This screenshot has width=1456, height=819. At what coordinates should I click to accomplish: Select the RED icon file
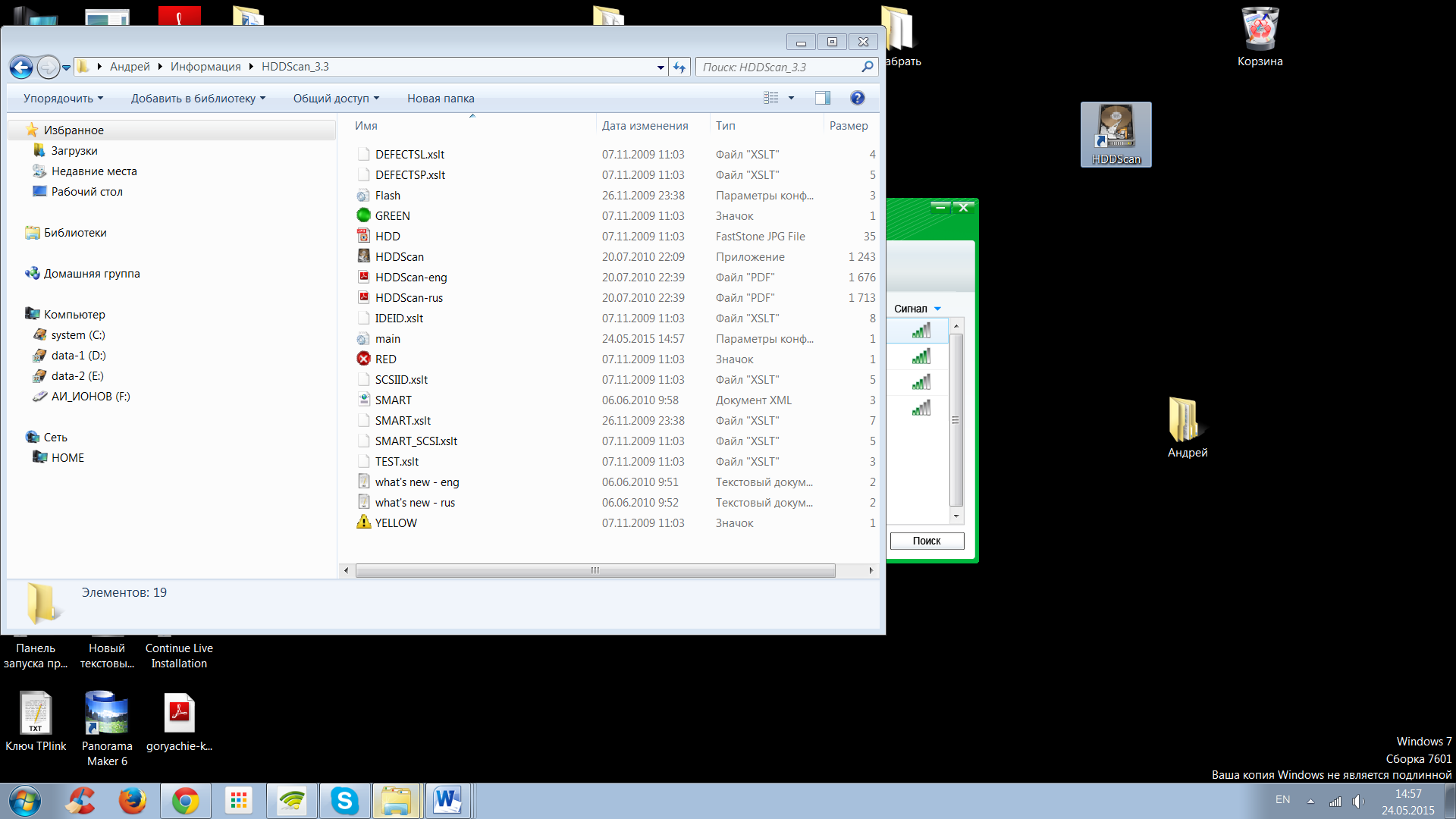(364, 359)
